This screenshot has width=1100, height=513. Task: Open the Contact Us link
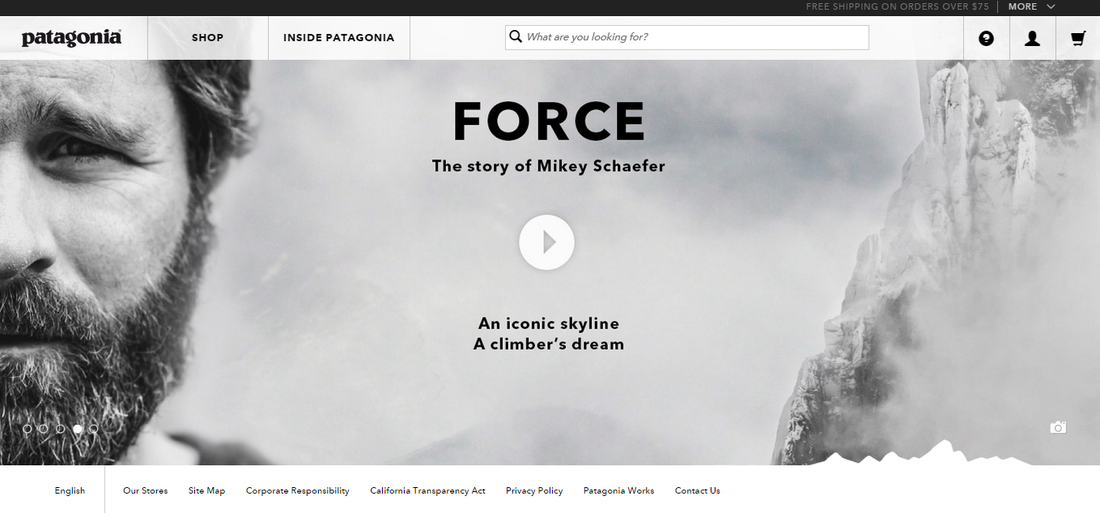point(697,491)
